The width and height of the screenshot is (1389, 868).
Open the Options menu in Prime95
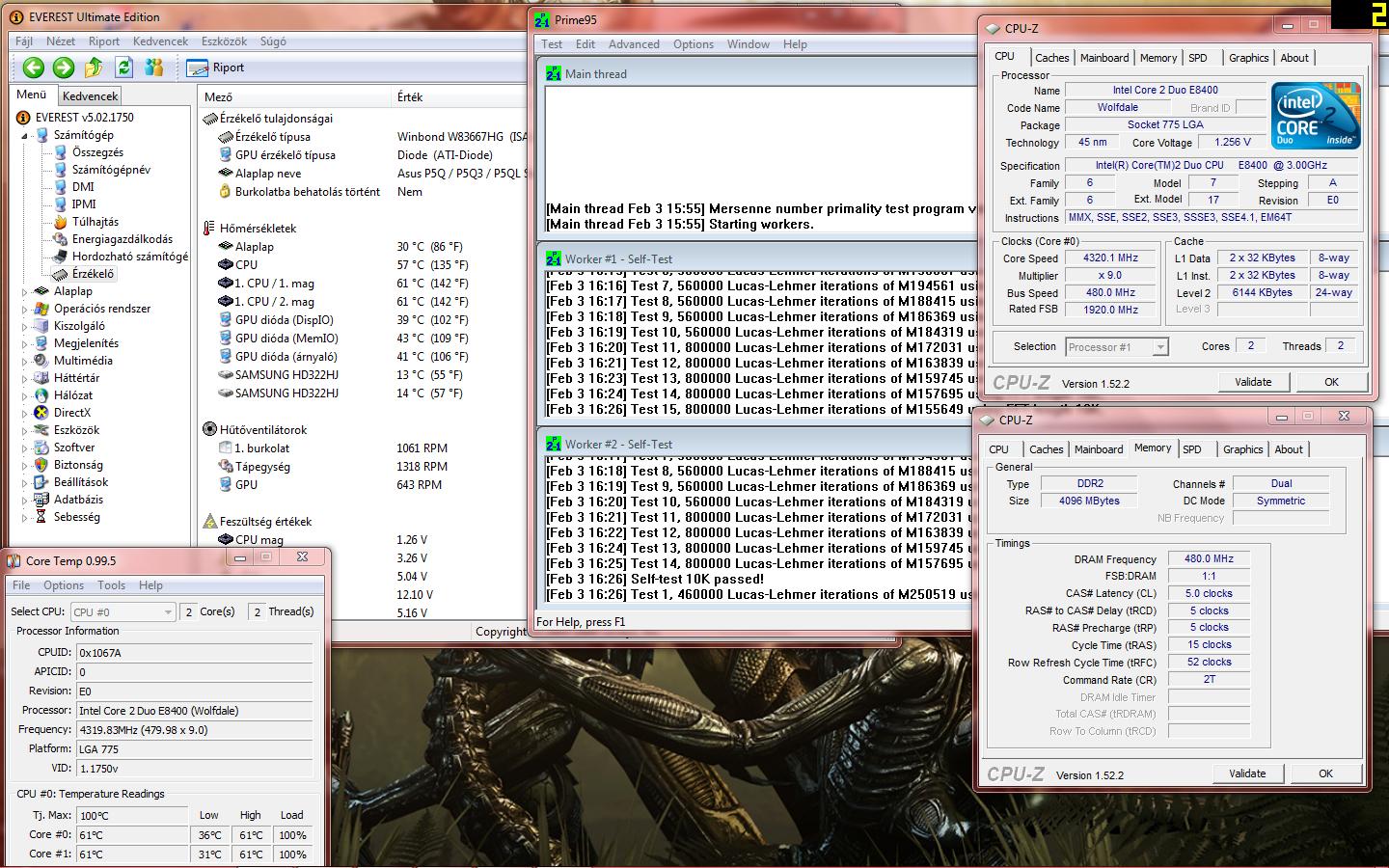pyautogui.click(x=694, y=44)
